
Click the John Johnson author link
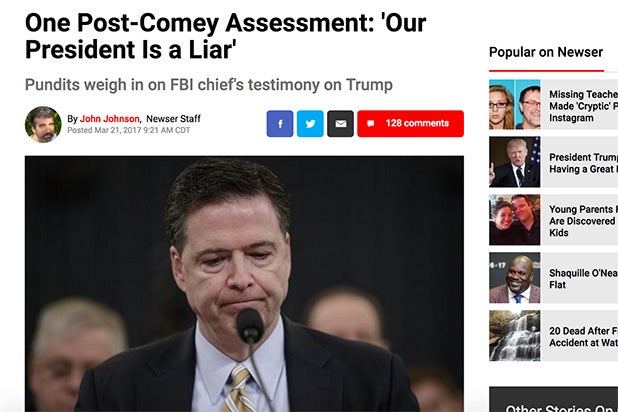110,119
